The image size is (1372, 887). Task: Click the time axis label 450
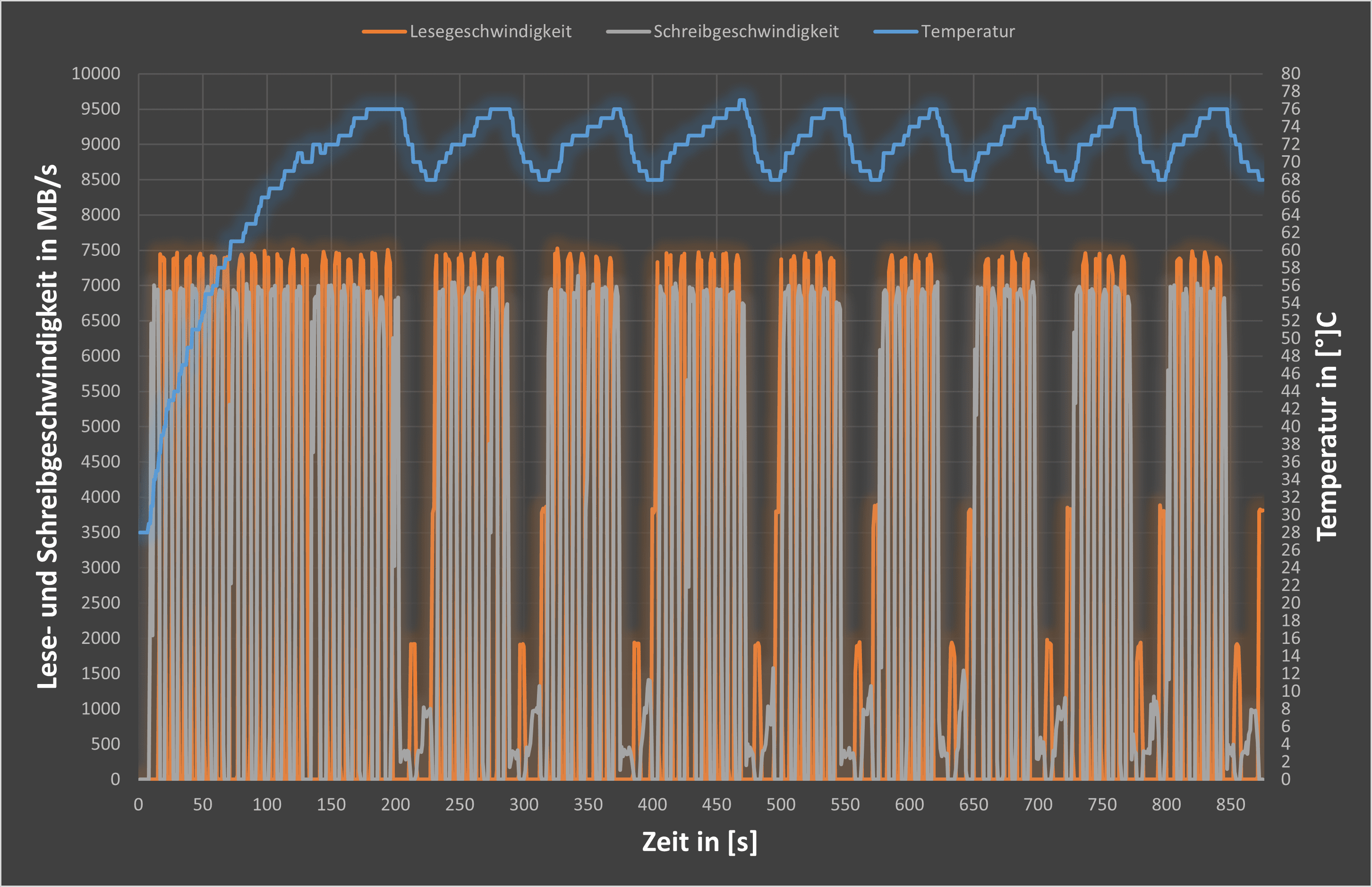tap(717, 805)
